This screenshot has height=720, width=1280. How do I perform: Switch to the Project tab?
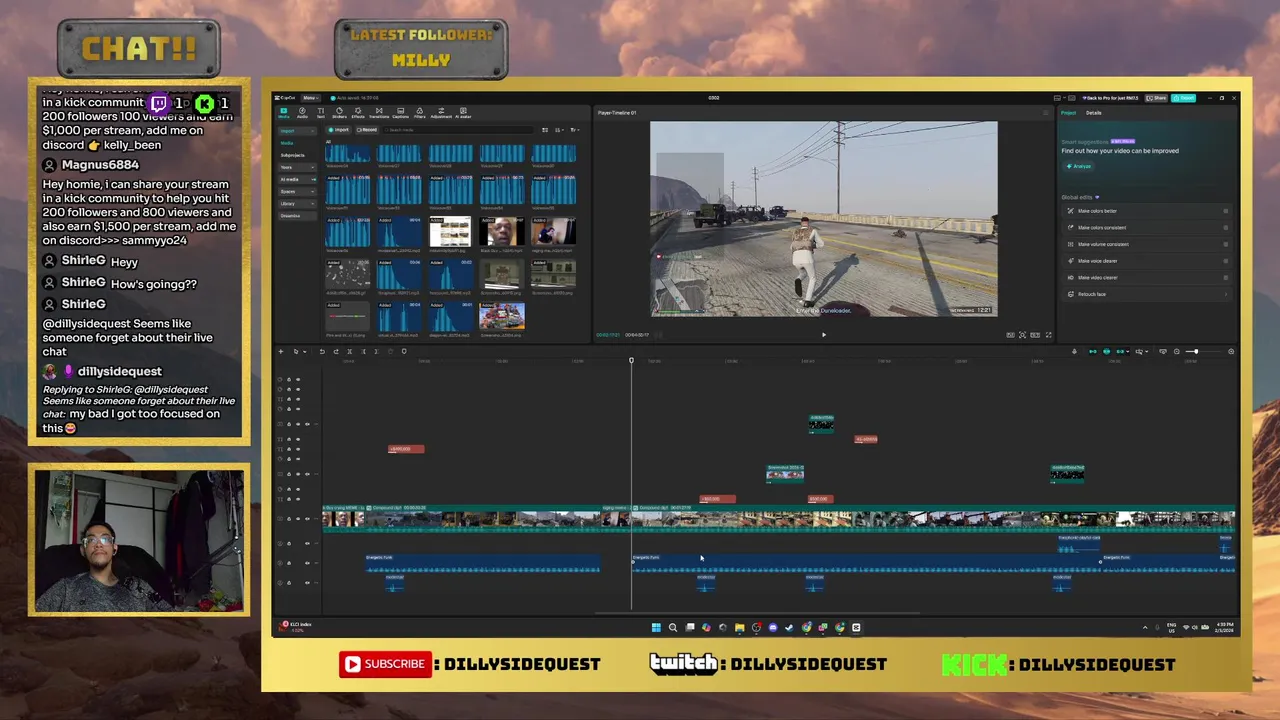[x=1068, y=113]
